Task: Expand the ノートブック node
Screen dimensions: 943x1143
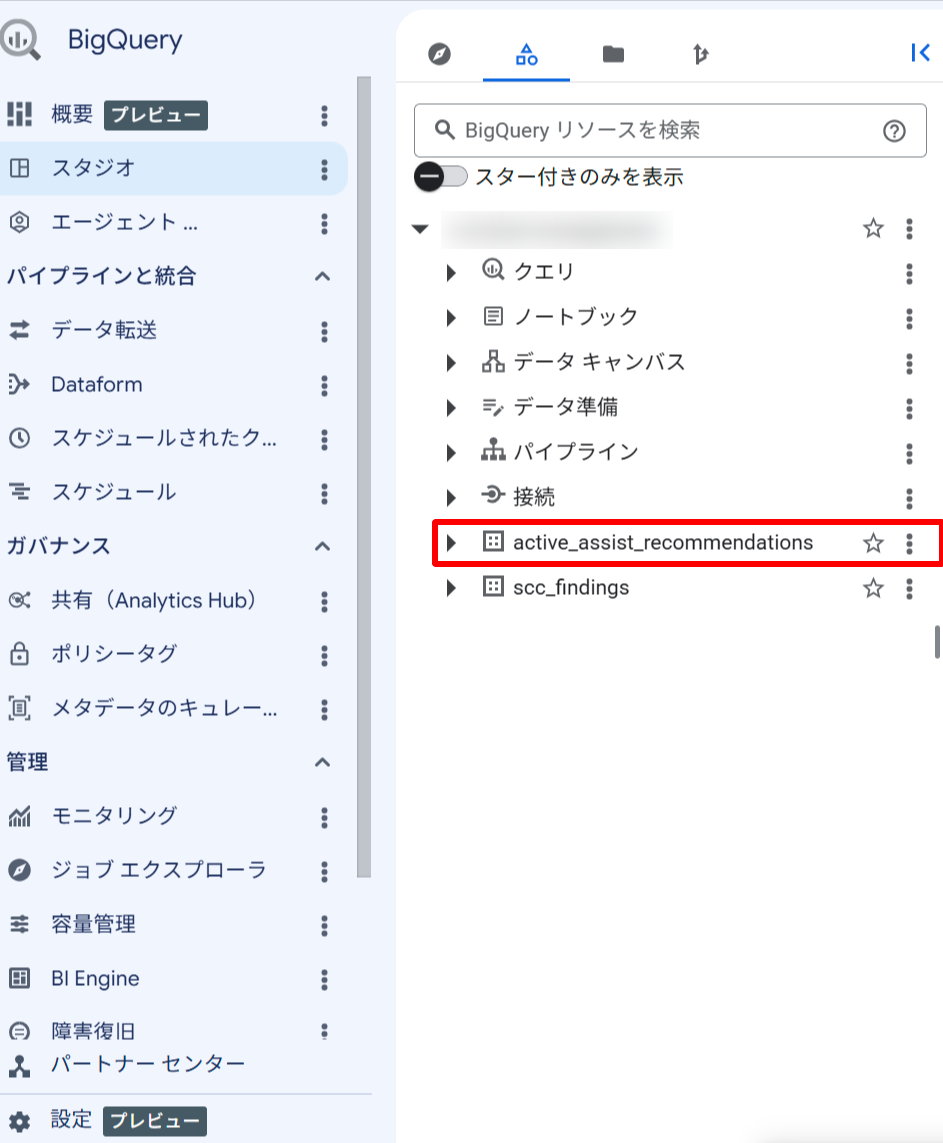Action: [451, 318]
